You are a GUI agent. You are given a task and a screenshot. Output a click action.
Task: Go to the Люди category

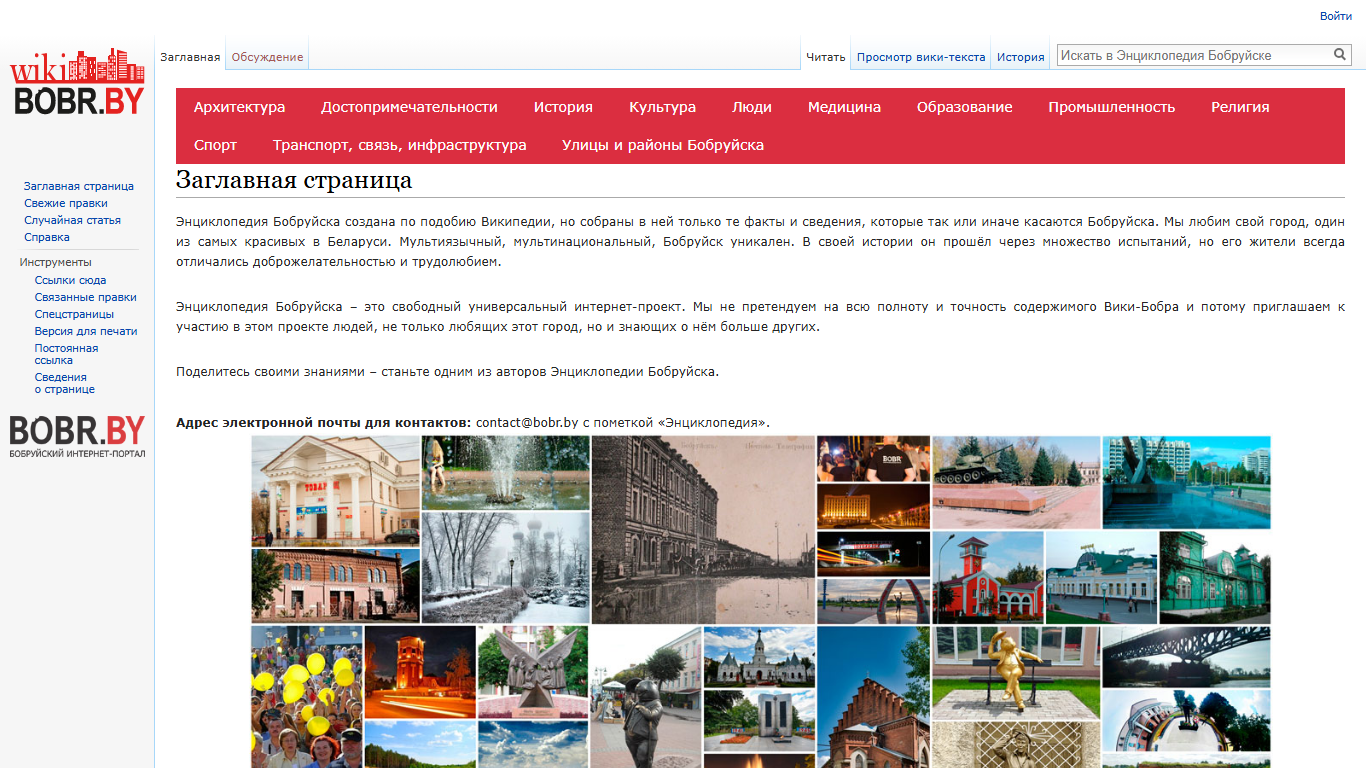click(751, 107)
